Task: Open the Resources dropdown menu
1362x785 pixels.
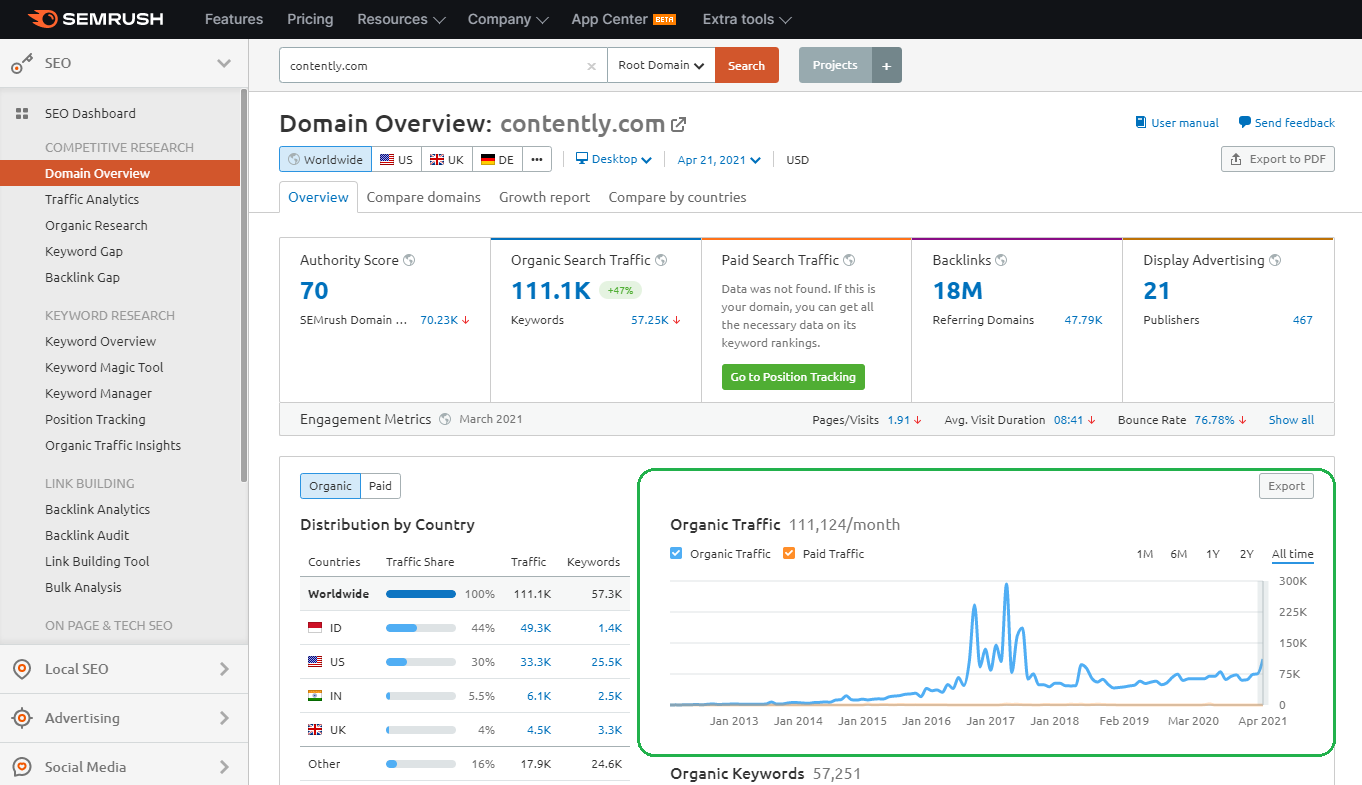Action: pos(401,19)
